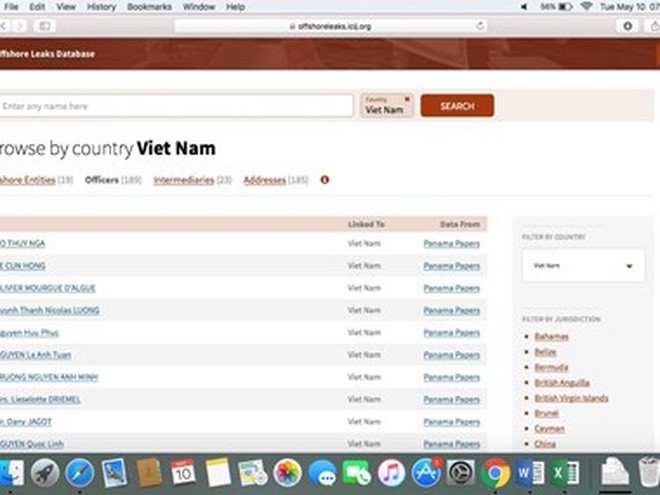Open the Thanh Nicolas LUONG officer entry
The image size is (660, 495).
coord(50,310)
